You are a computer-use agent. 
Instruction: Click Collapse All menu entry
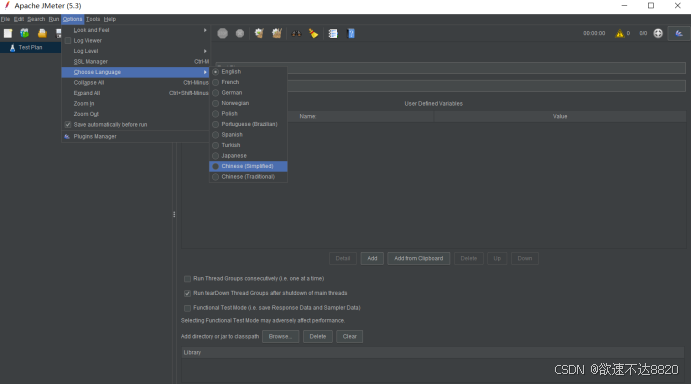[135, 82]
